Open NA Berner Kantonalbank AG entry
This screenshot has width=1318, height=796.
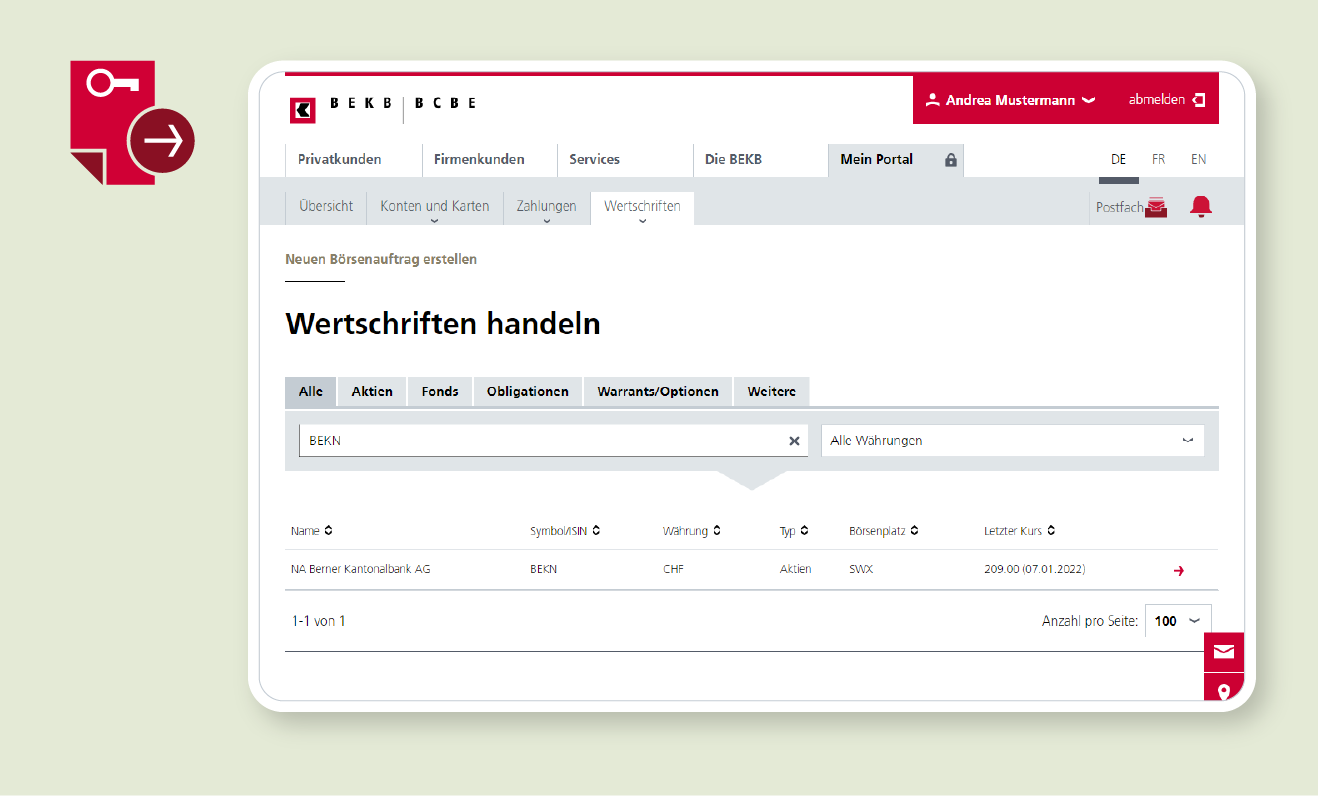[x=360, y=570]
